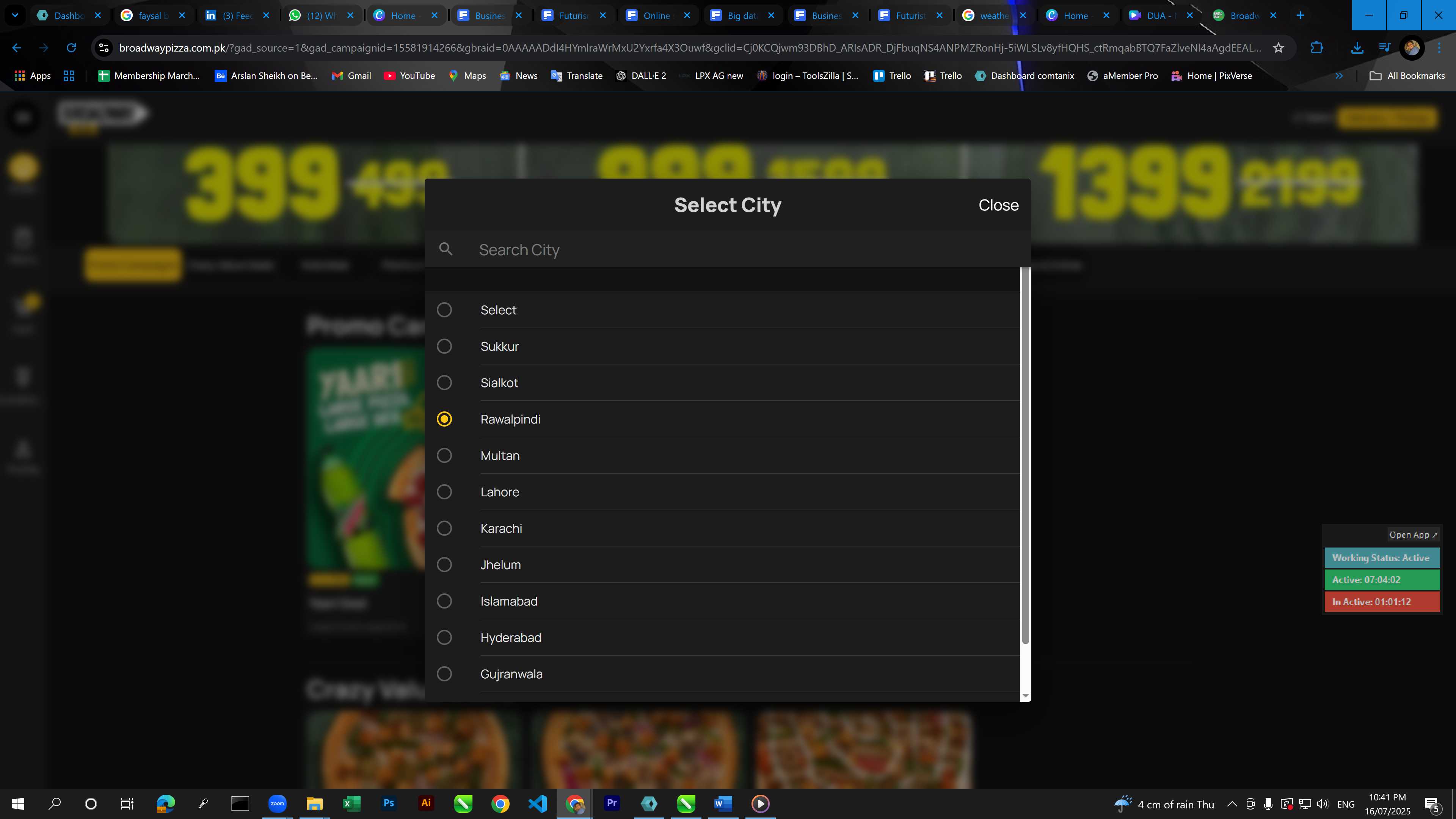This screenshot has height=819, width=1456.
Task: Select the Hyderabad radio button
Action: [x=444, y=637]
